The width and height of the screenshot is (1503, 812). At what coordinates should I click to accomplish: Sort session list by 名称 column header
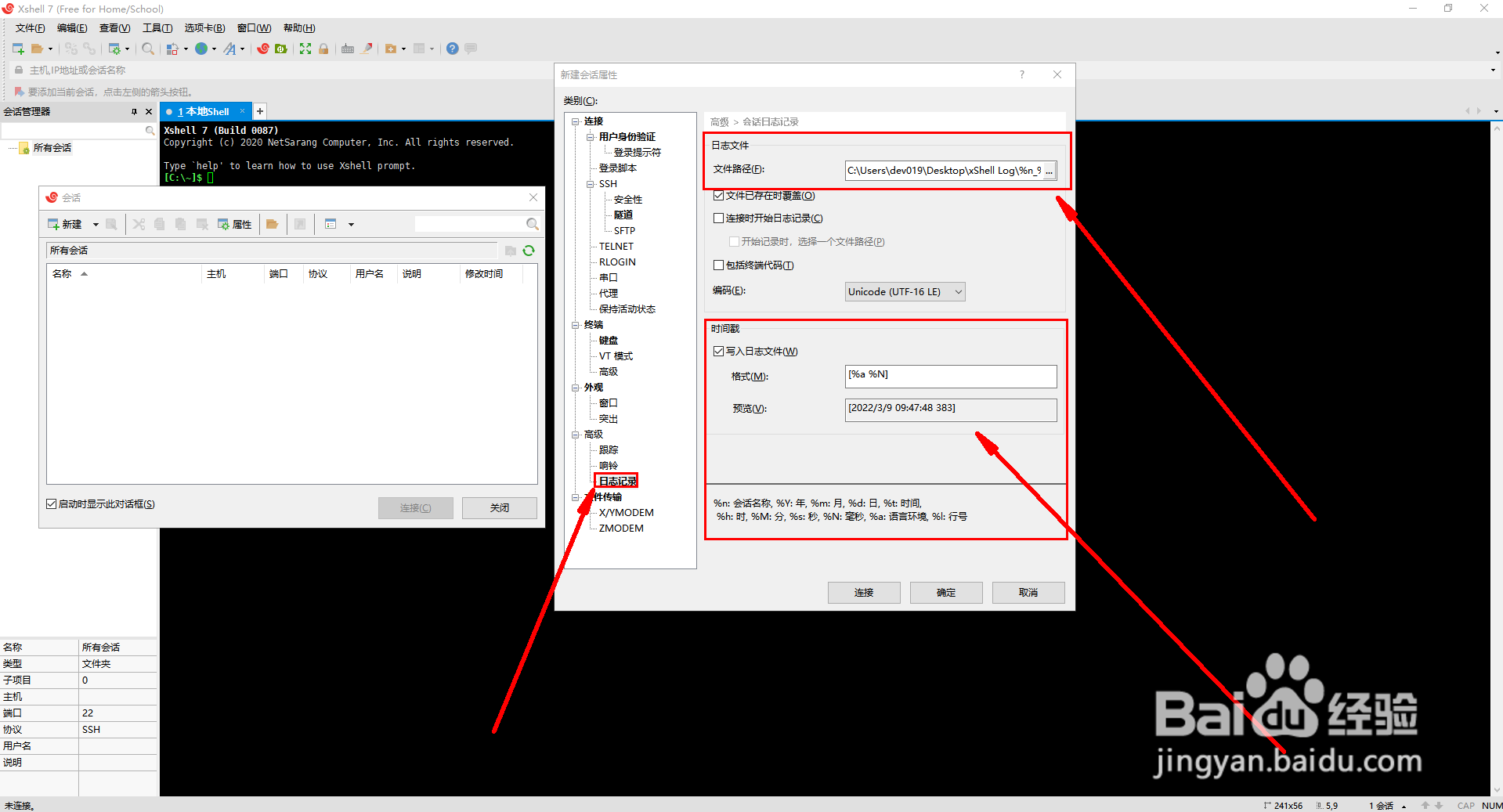[125, 274]
